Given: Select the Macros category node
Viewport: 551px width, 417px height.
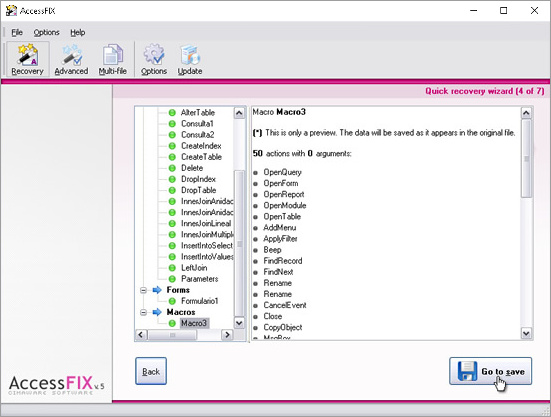Looking at the screenshot, I should pos(181,312).
